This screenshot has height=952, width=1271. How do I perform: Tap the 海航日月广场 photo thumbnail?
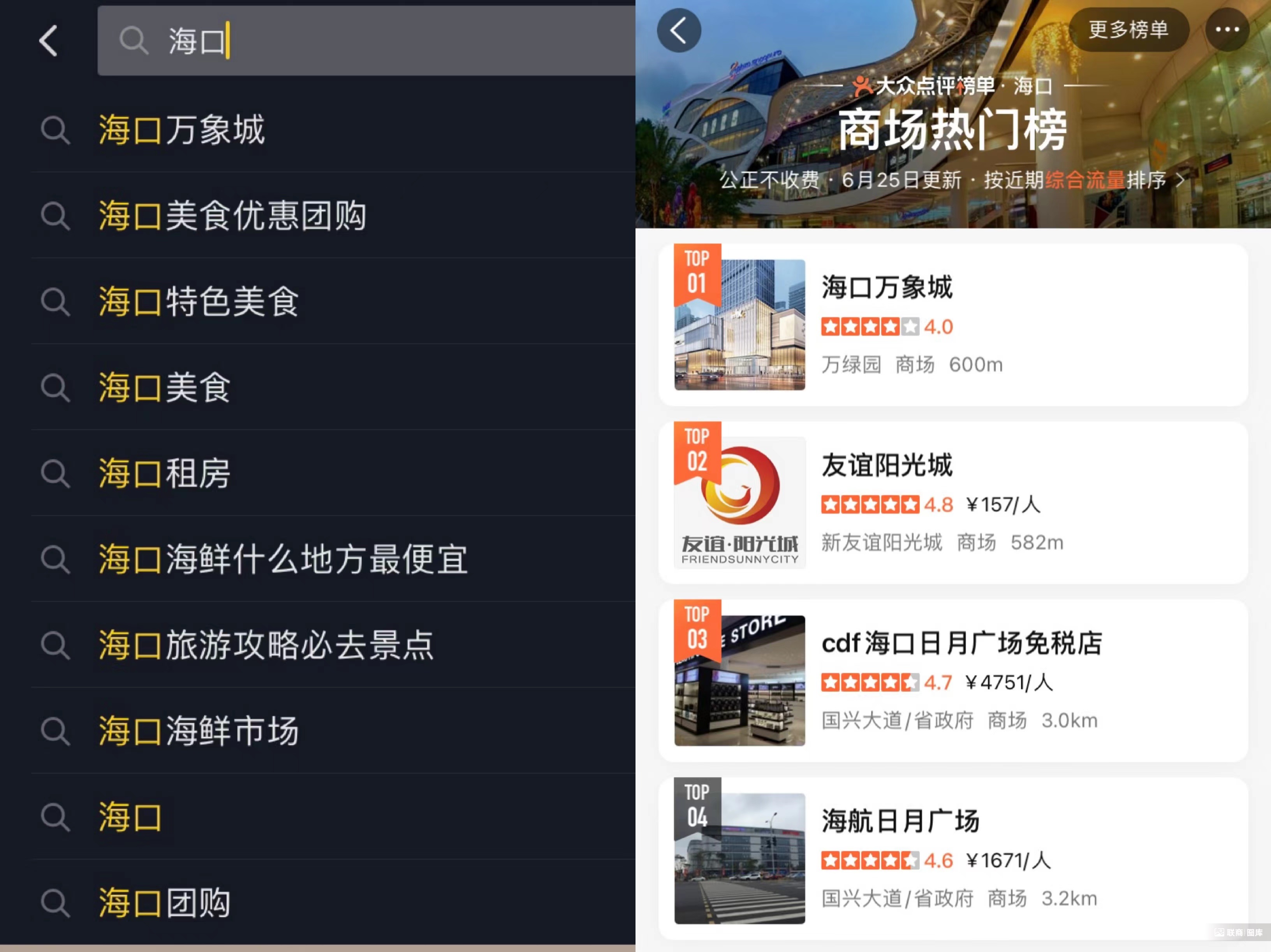(739, 859)
